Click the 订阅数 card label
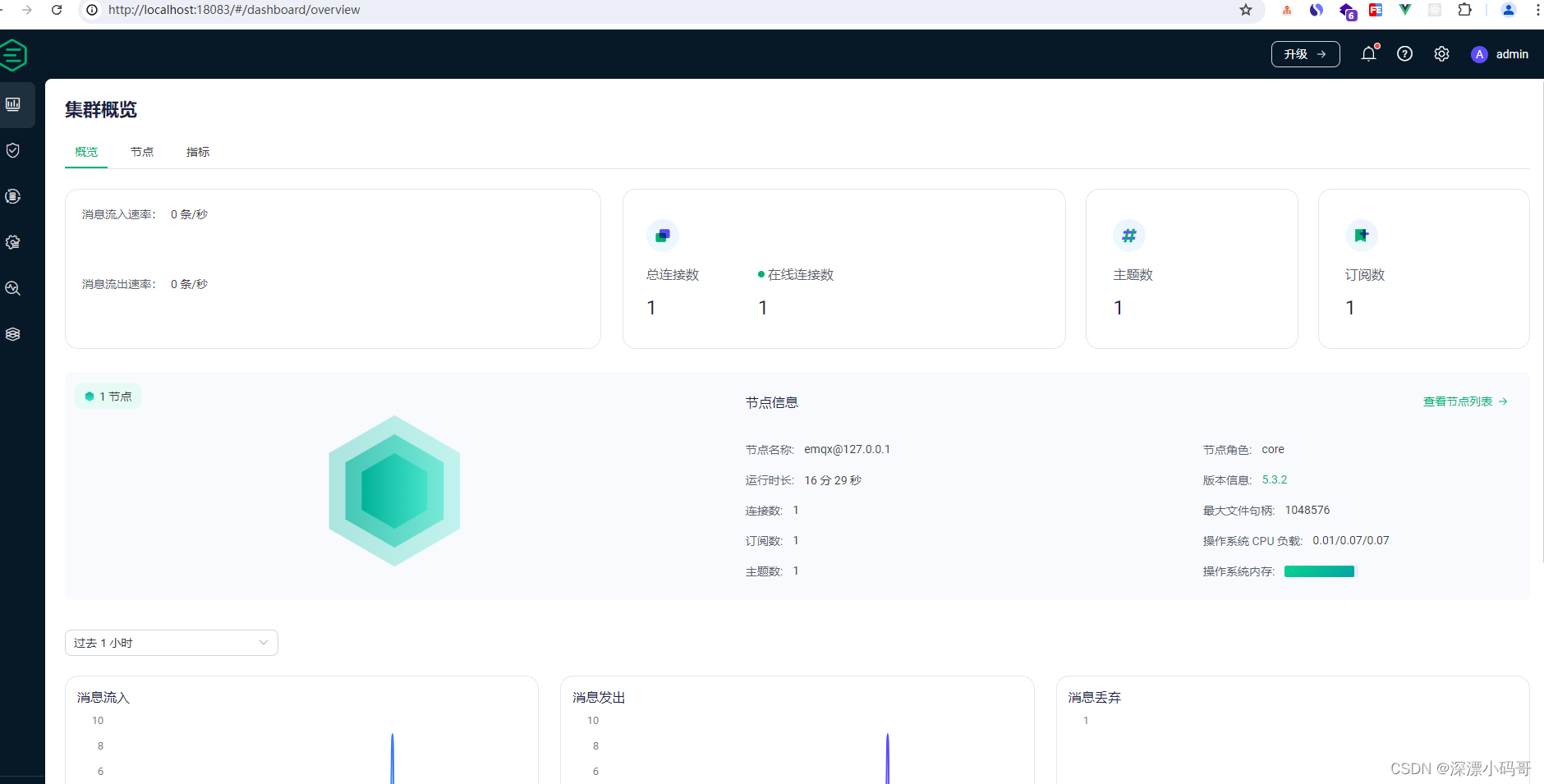This screenshot has width=1544, height=784. [x=1365, y=275]
